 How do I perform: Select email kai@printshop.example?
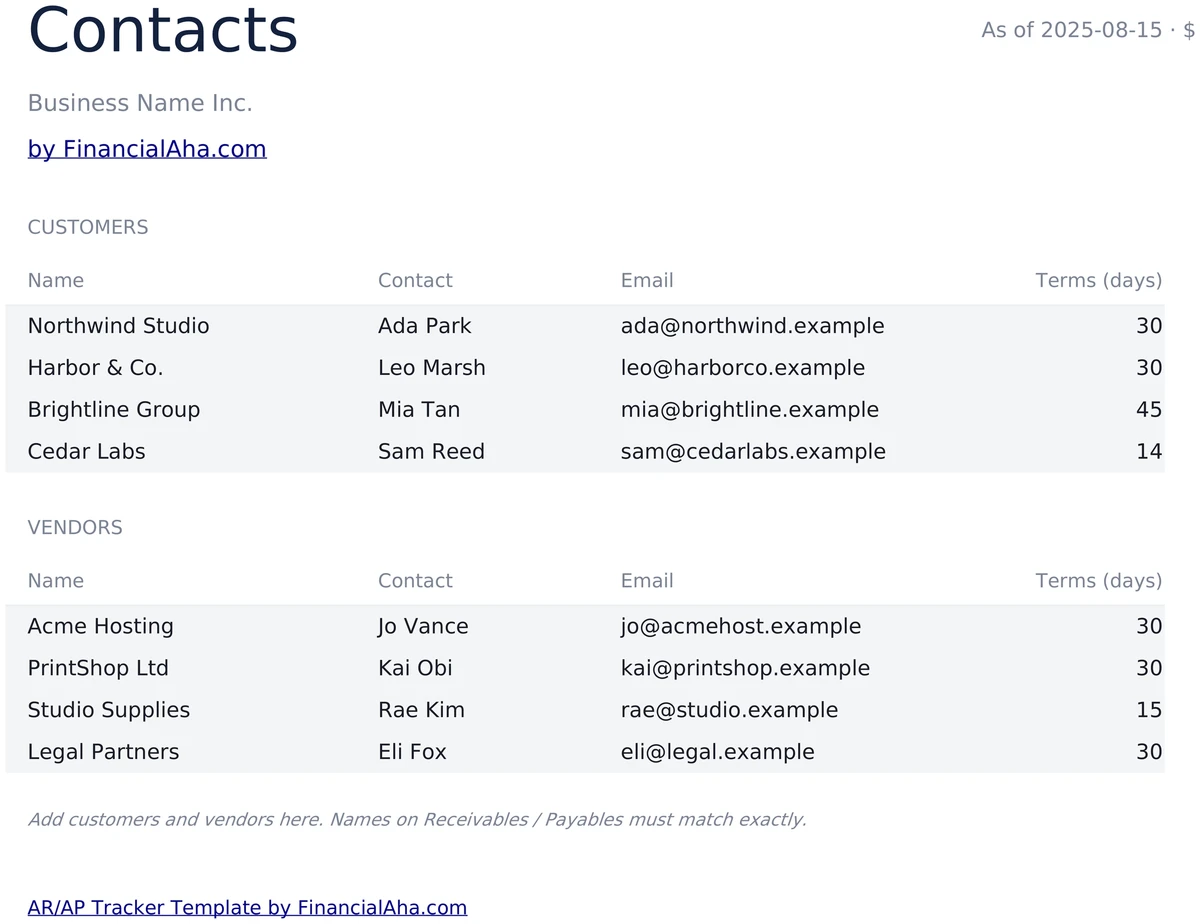745,668
